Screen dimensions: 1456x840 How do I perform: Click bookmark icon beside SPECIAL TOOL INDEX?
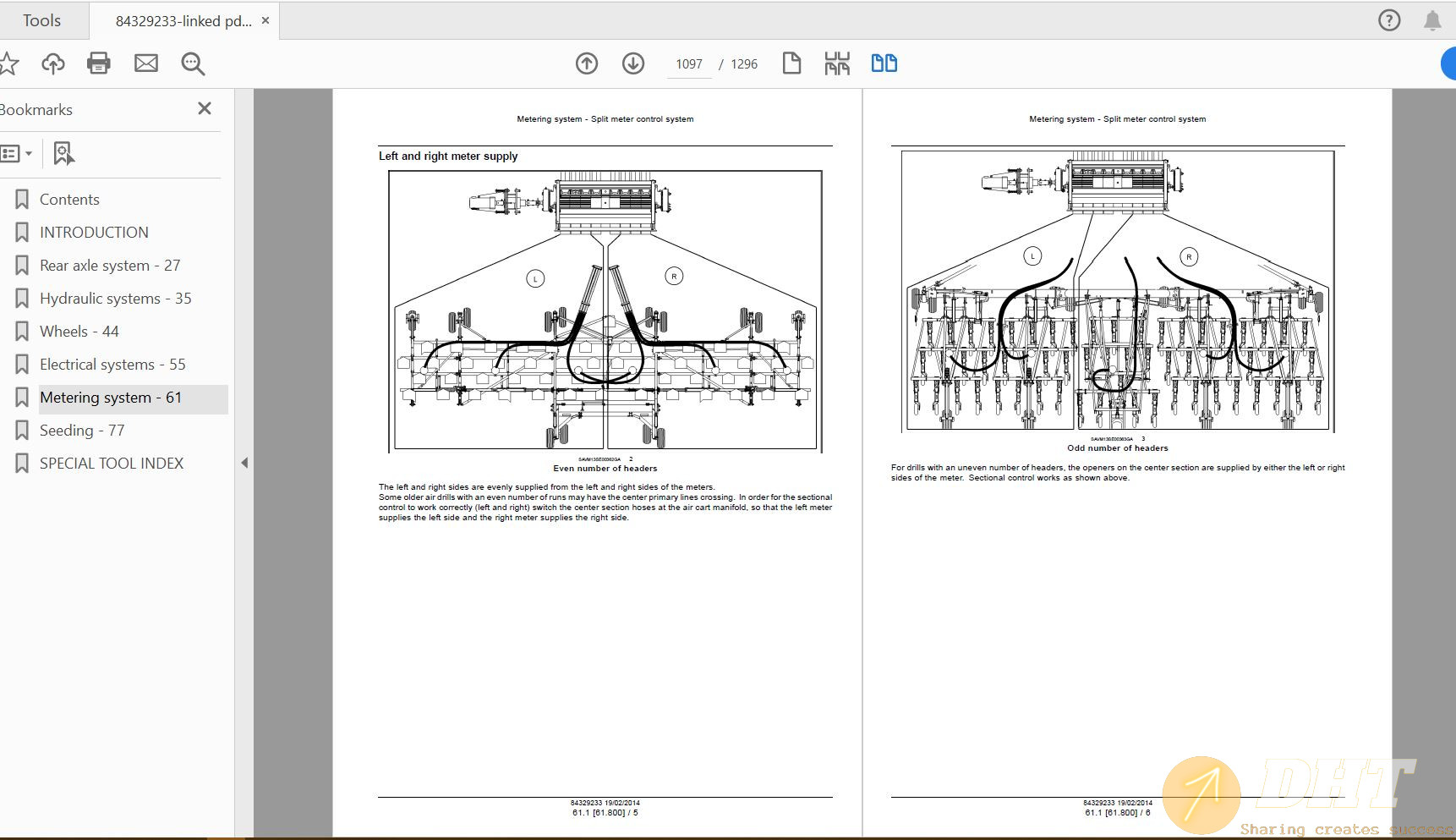tap(22, 464)
